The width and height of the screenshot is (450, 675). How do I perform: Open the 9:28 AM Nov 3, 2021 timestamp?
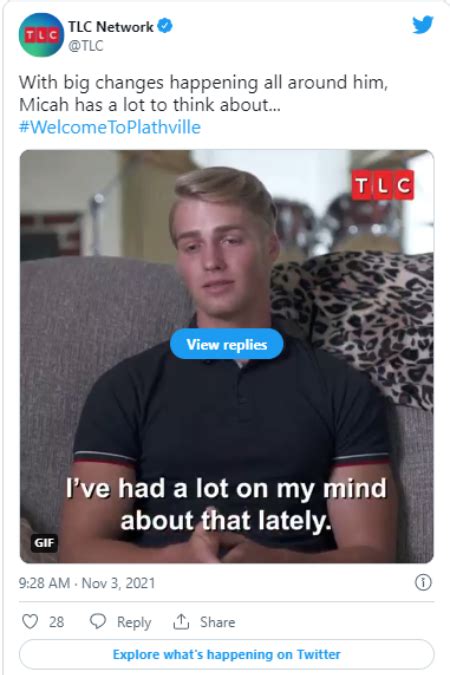point(87,583)
